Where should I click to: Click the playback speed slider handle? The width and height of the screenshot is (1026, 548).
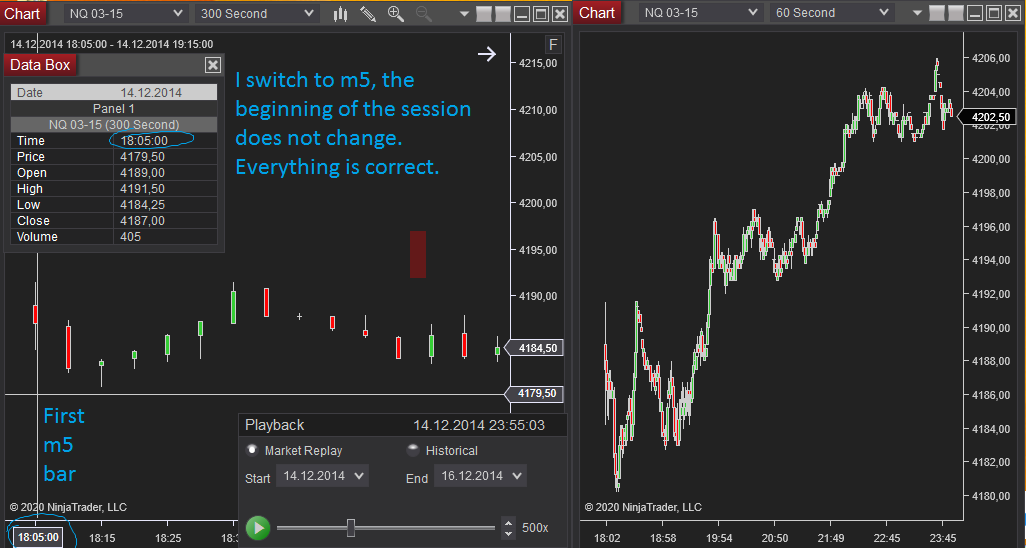point(351,528)
